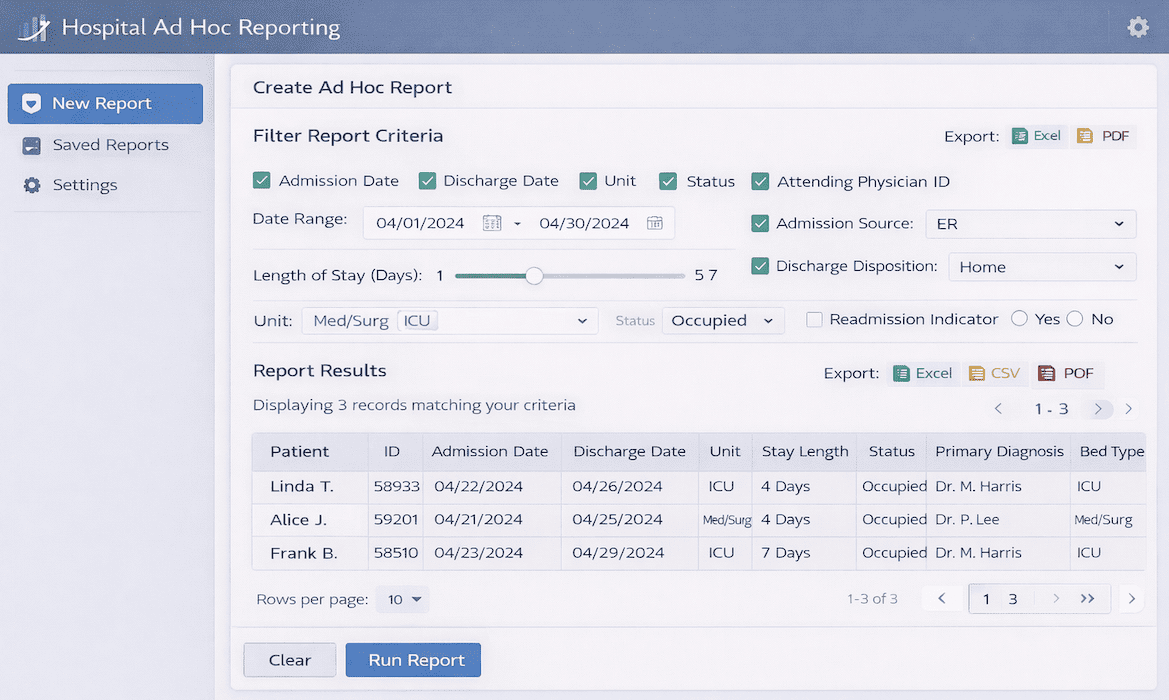This screenshot has width=1169, height=700.
Task: Click the start date calendar icon
Action: click(x=491, y=223)
